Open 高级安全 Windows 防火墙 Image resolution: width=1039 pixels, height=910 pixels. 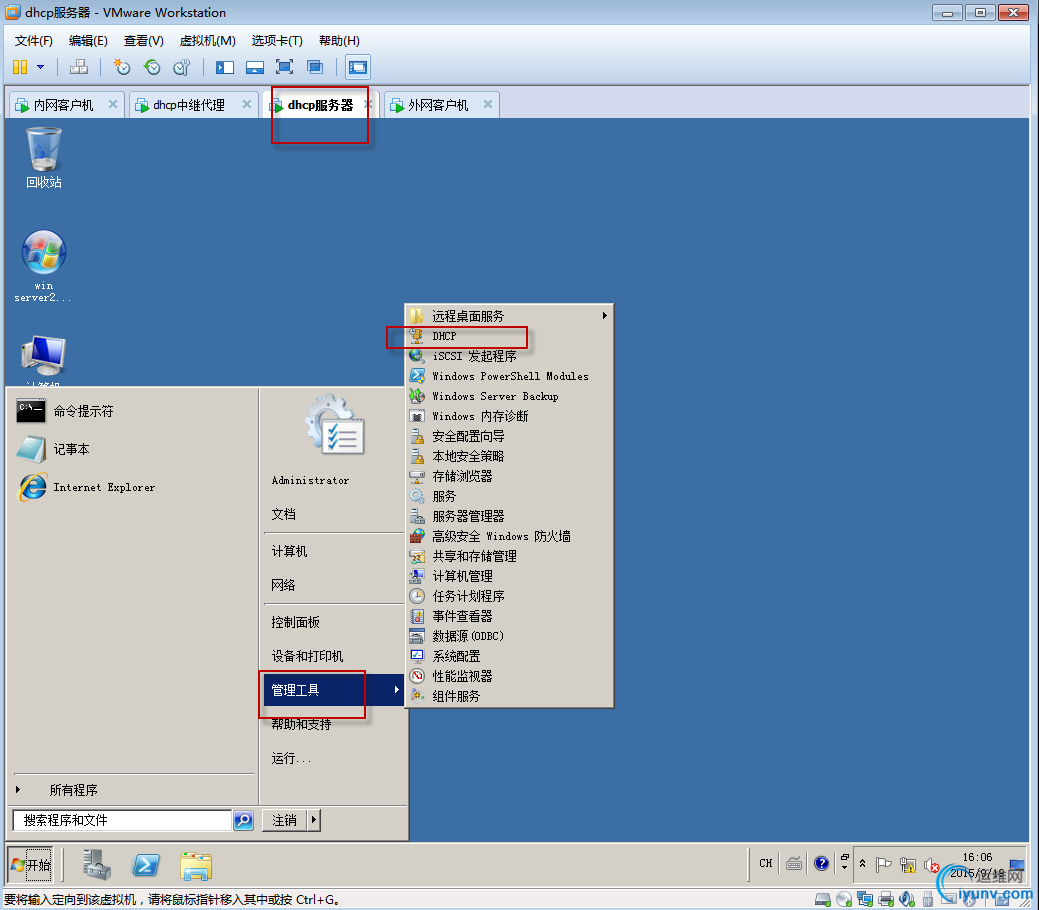coord(509,536)
